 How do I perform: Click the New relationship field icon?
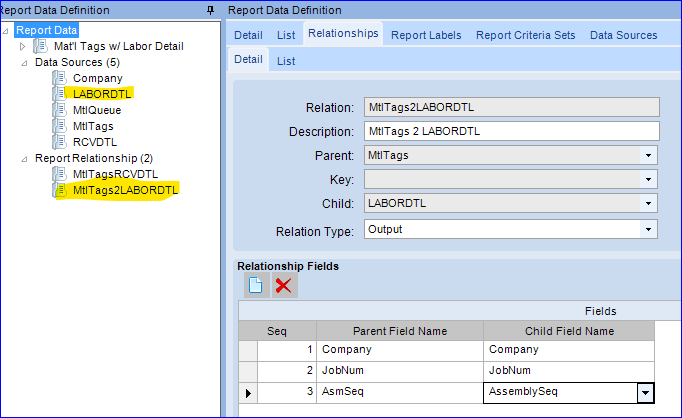[x=256, y=285]
